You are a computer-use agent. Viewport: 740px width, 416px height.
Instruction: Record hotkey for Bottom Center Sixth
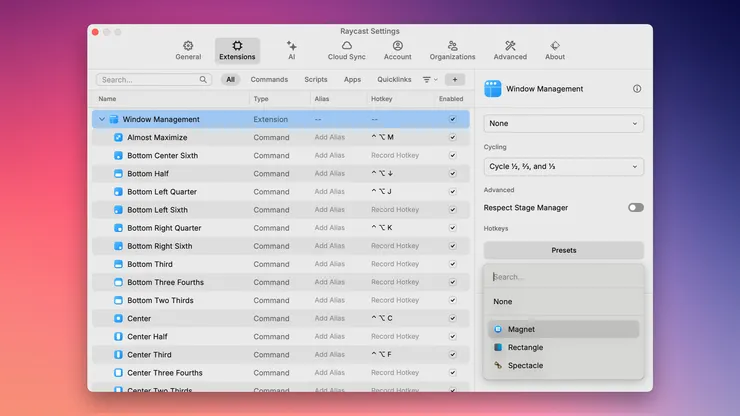pyautogui.click(x=395, y=155)
